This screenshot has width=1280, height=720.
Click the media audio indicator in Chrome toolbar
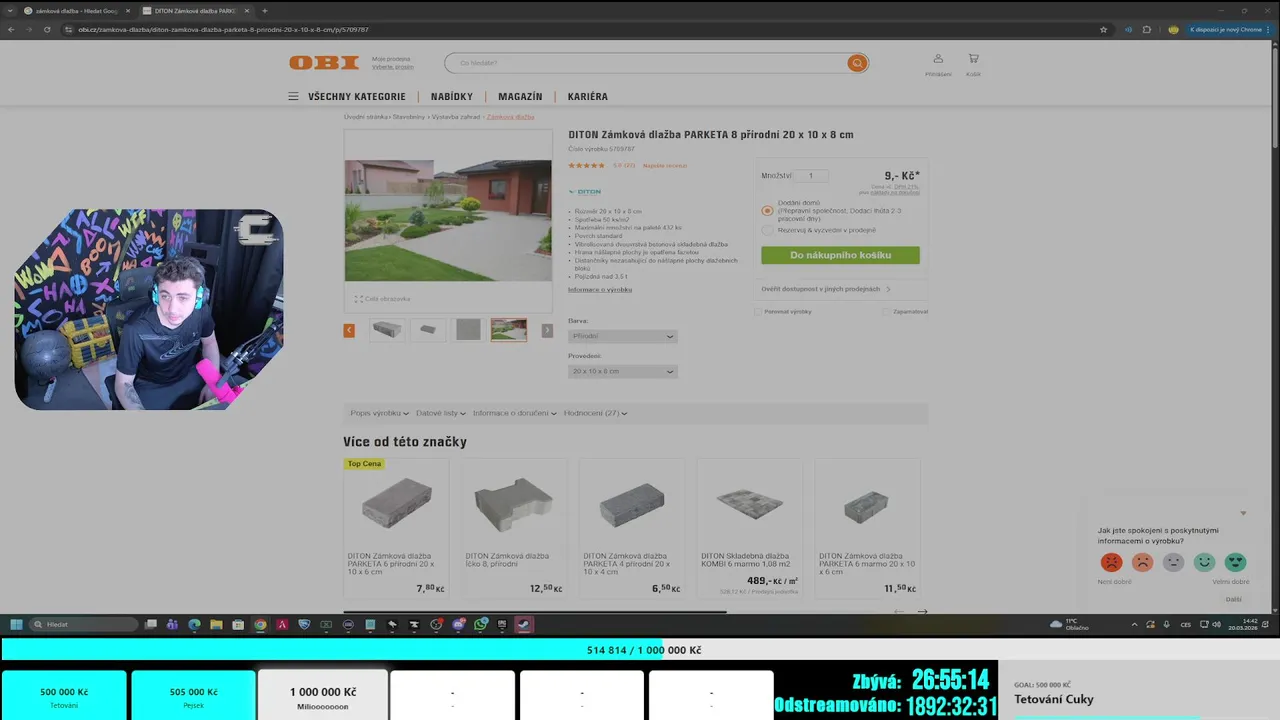[x=1128, y=30]
